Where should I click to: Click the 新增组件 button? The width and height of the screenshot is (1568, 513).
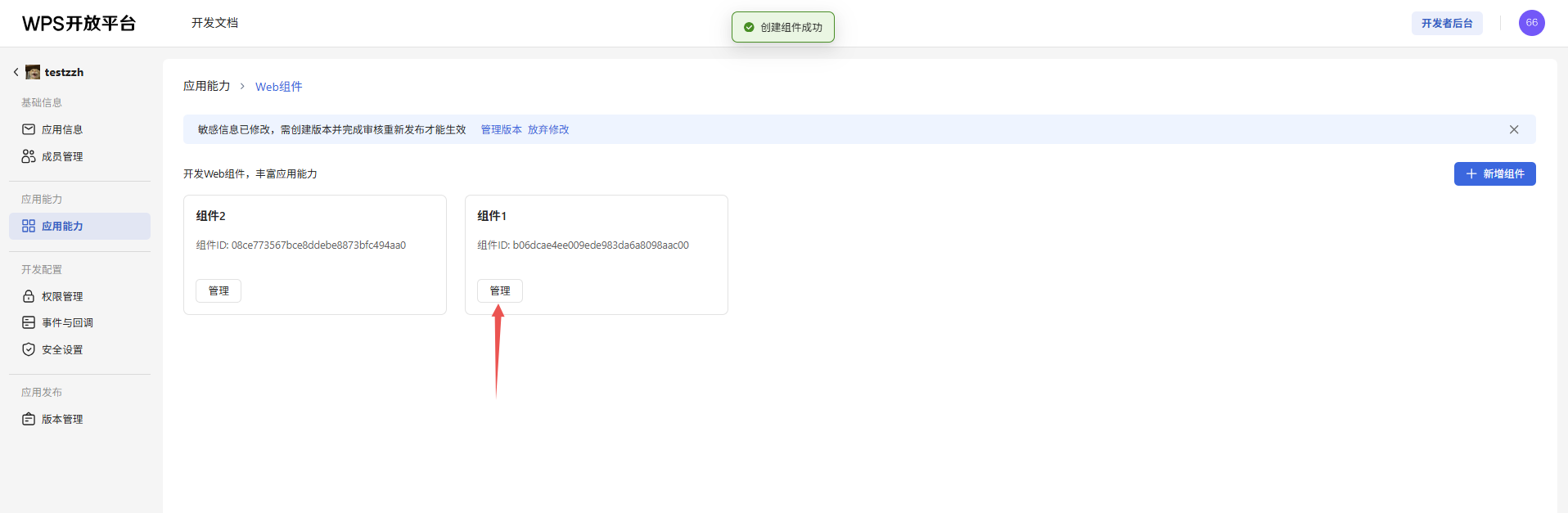pyautogui.click(x=1494, y=173)
